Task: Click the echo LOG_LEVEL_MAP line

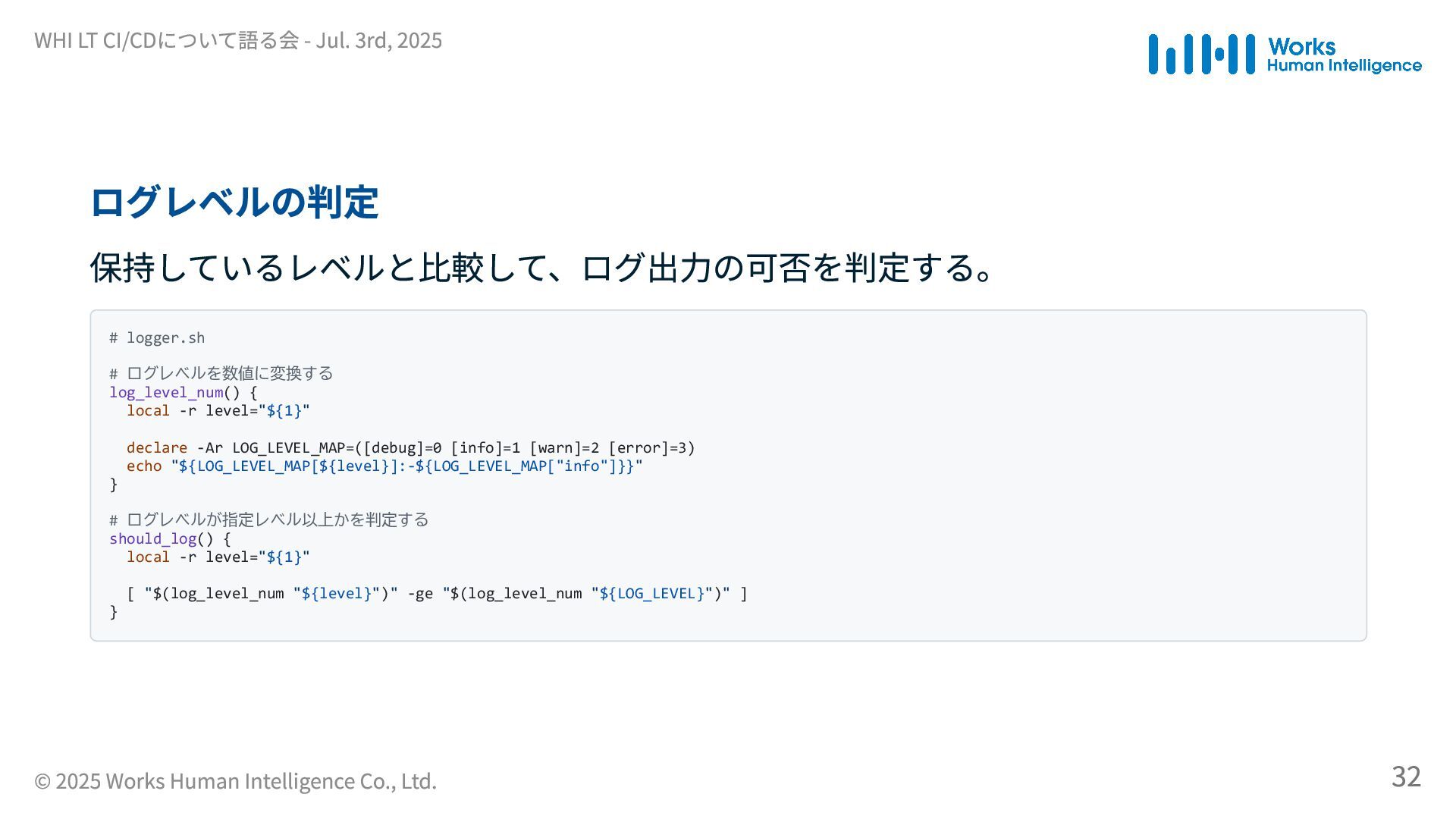Action: tap(384, 466)
